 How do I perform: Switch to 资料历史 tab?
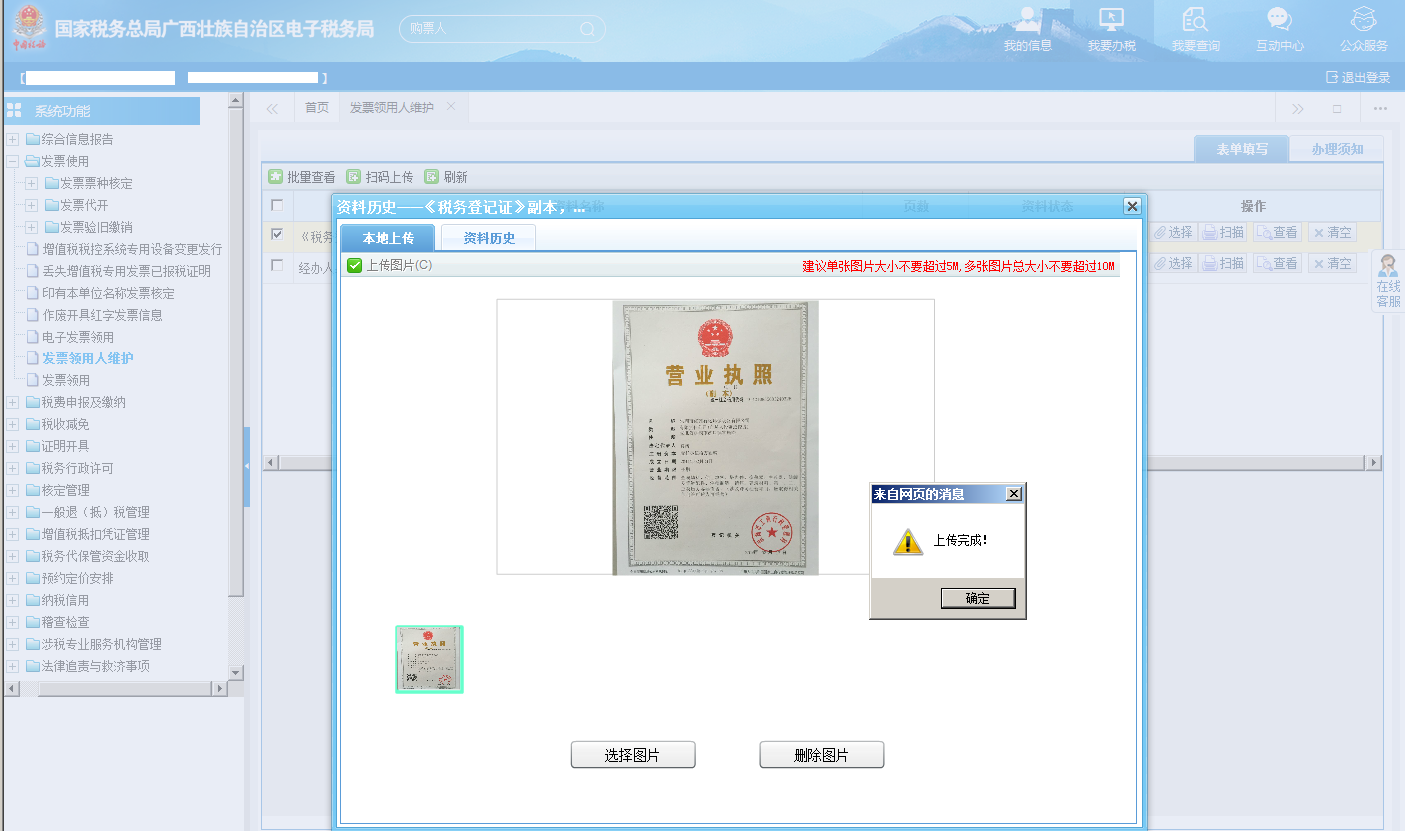[489, 238]
